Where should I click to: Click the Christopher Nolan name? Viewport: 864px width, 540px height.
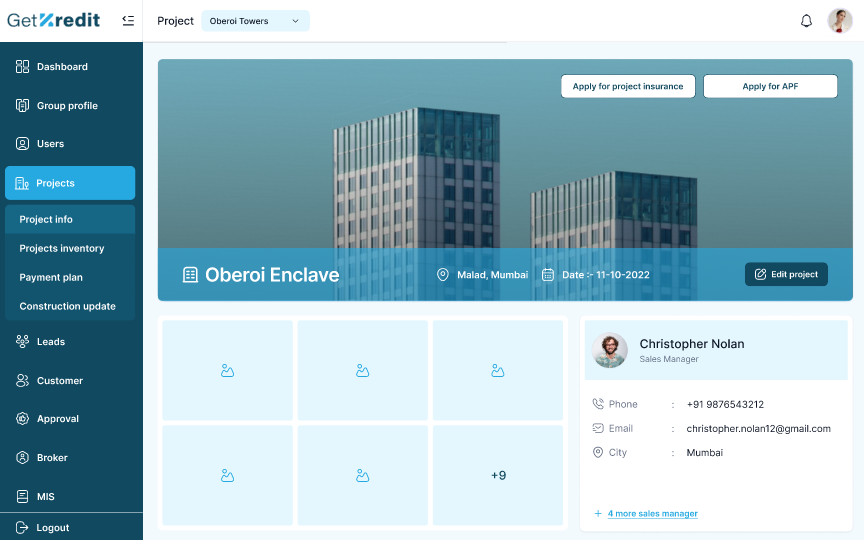click(x=692, y=344)
